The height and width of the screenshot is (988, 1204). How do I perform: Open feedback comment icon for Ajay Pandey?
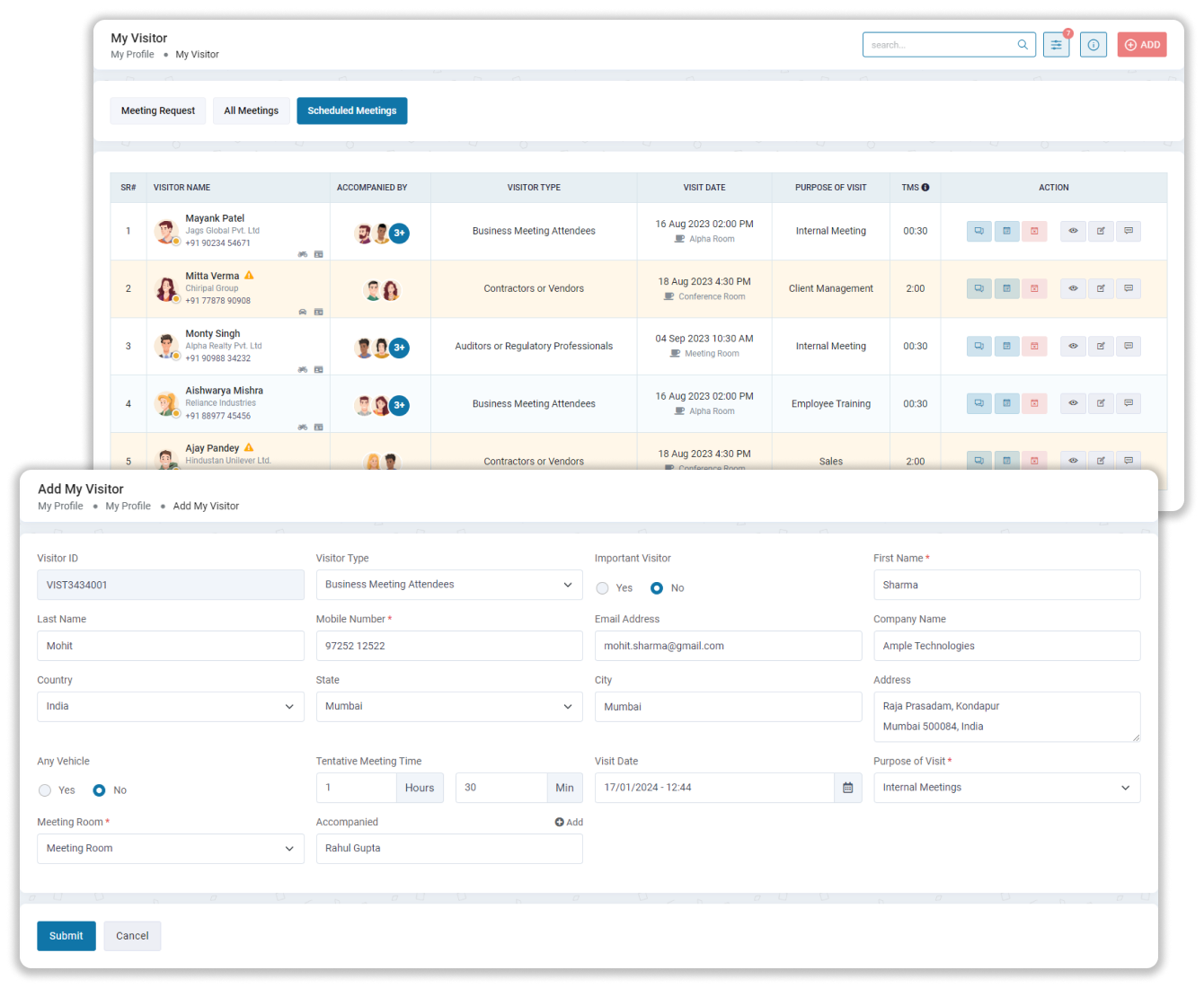tap(1129, 461)
